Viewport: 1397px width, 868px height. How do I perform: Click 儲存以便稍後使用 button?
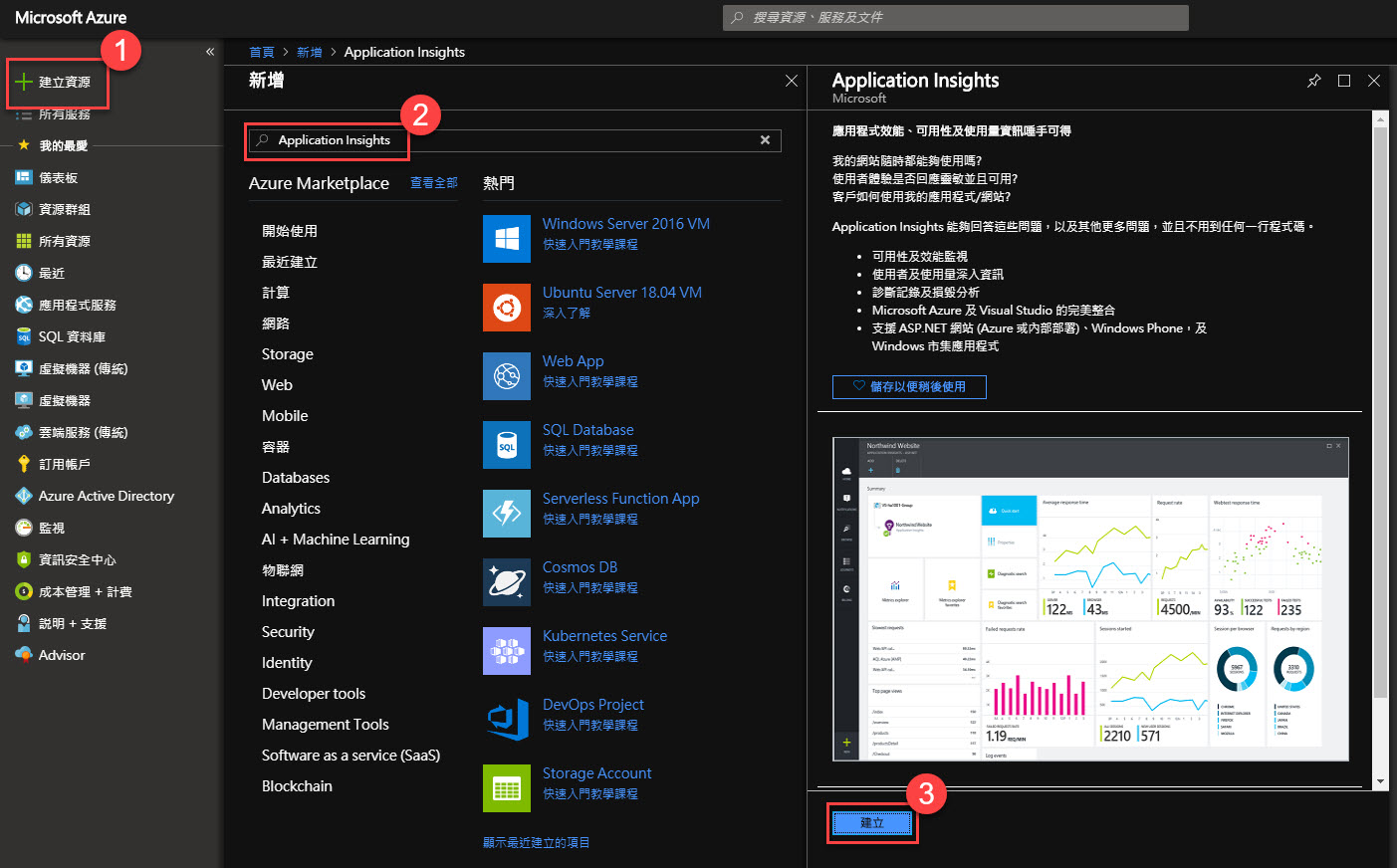click(x=909, y=386)
